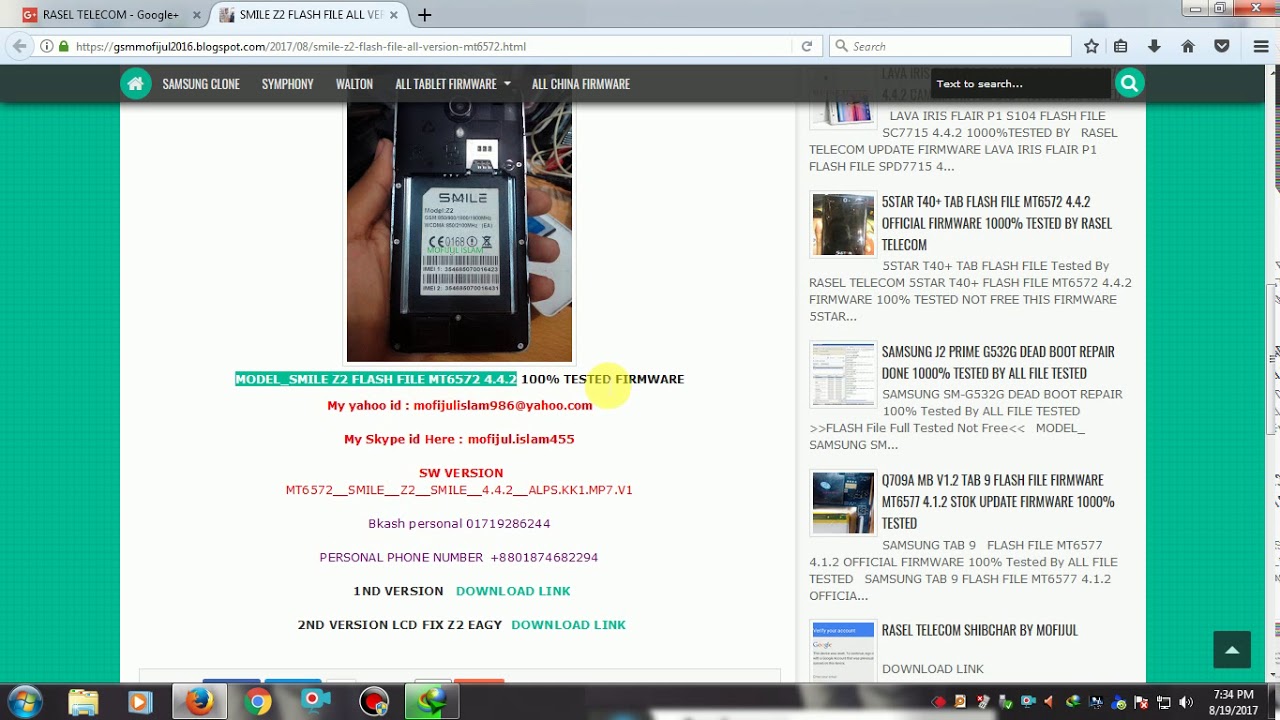Open the ALL CHINA FIRMWARE menu item

coord(581,84)
